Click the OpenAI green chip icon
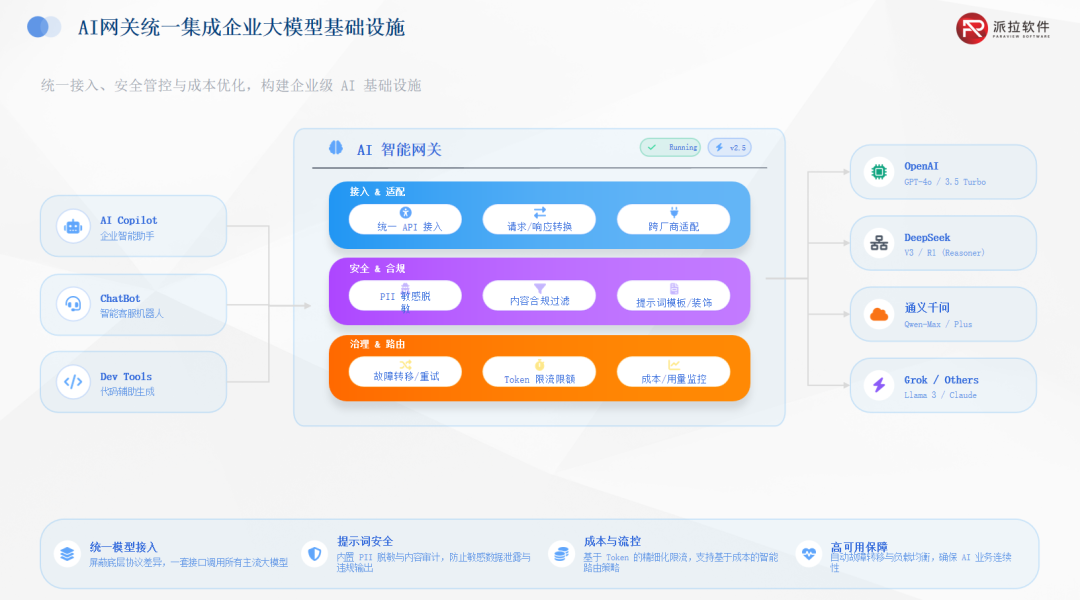Viewport: 1080px width, 600px height. (x=879, y=172)
